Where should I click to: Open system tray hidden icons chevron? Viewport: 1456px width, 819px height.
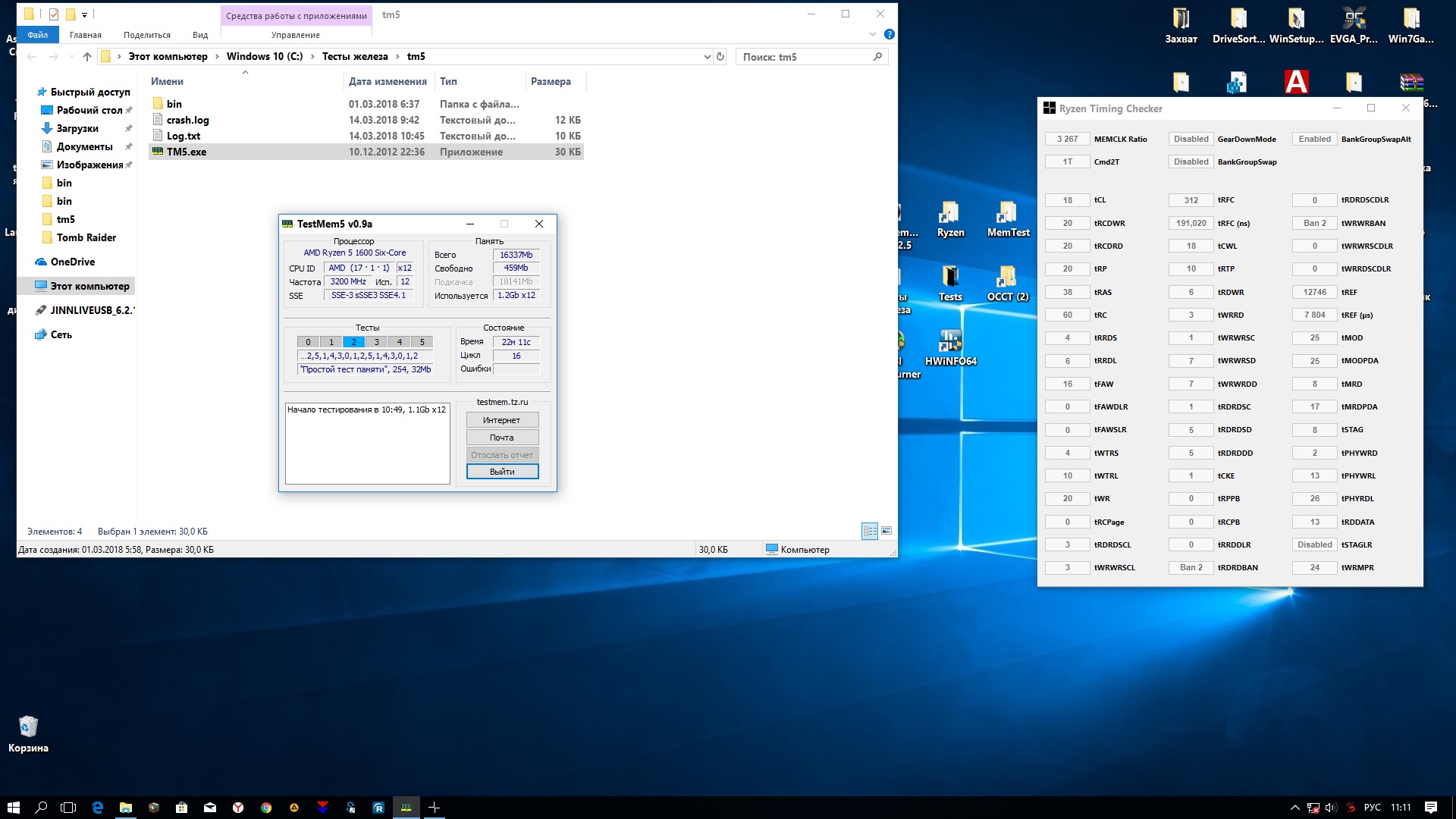point(1294,808)
